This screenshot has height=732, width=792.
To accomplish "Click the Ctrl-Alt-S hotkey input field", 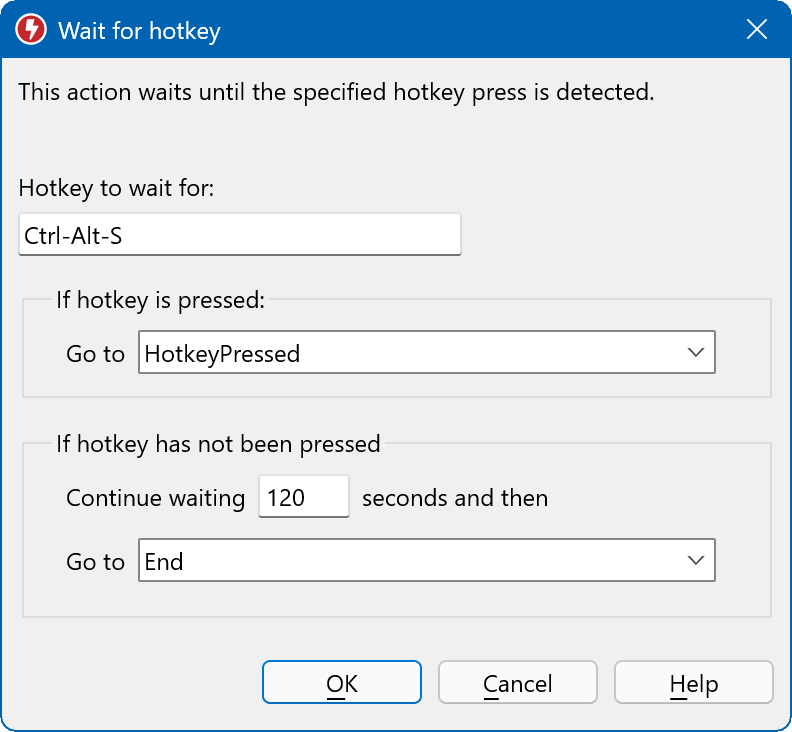I will point(239,235).
